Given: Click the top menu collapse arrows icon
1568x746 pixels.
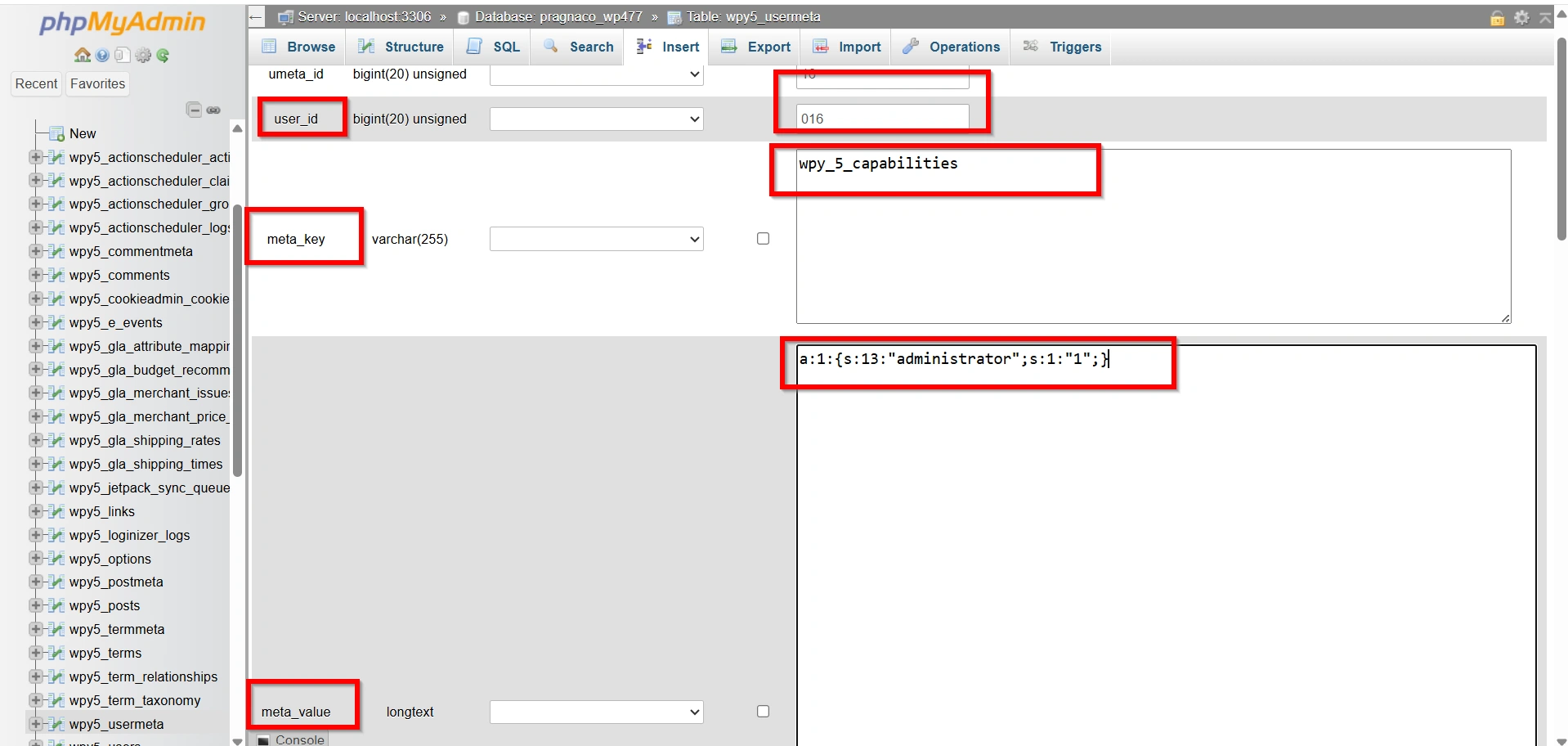Looking at the screenshot, I should (1545, 17).
